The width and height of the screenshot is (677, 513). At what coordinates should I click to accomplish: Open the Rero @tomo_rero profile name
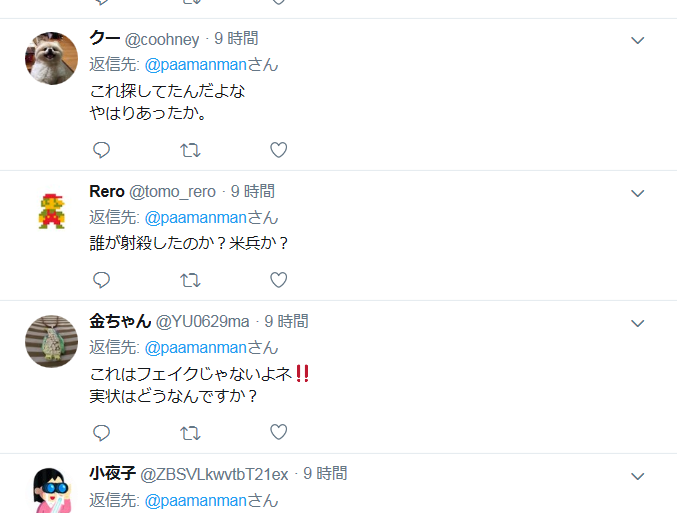pyautogui.click(x=152, y=192)
